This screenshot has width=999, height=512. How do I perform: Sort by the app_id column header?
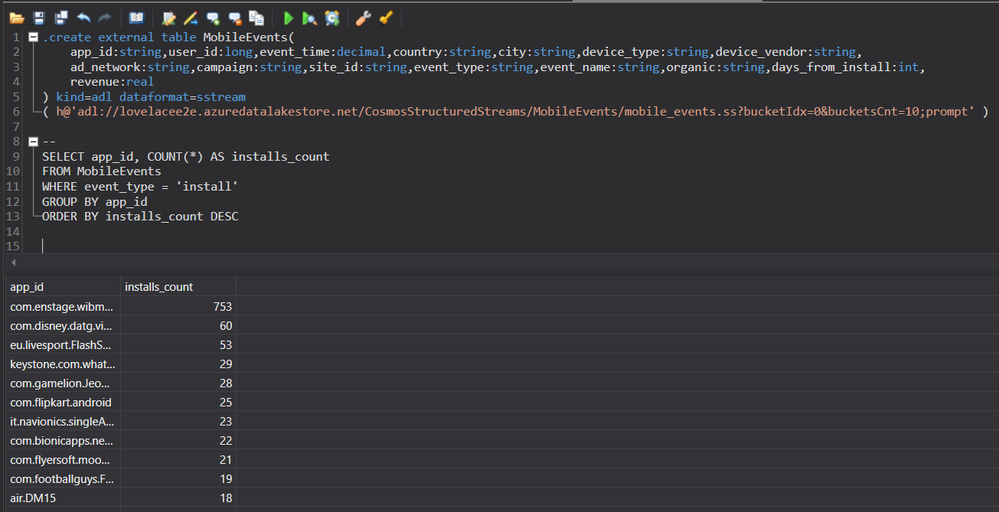62,287
